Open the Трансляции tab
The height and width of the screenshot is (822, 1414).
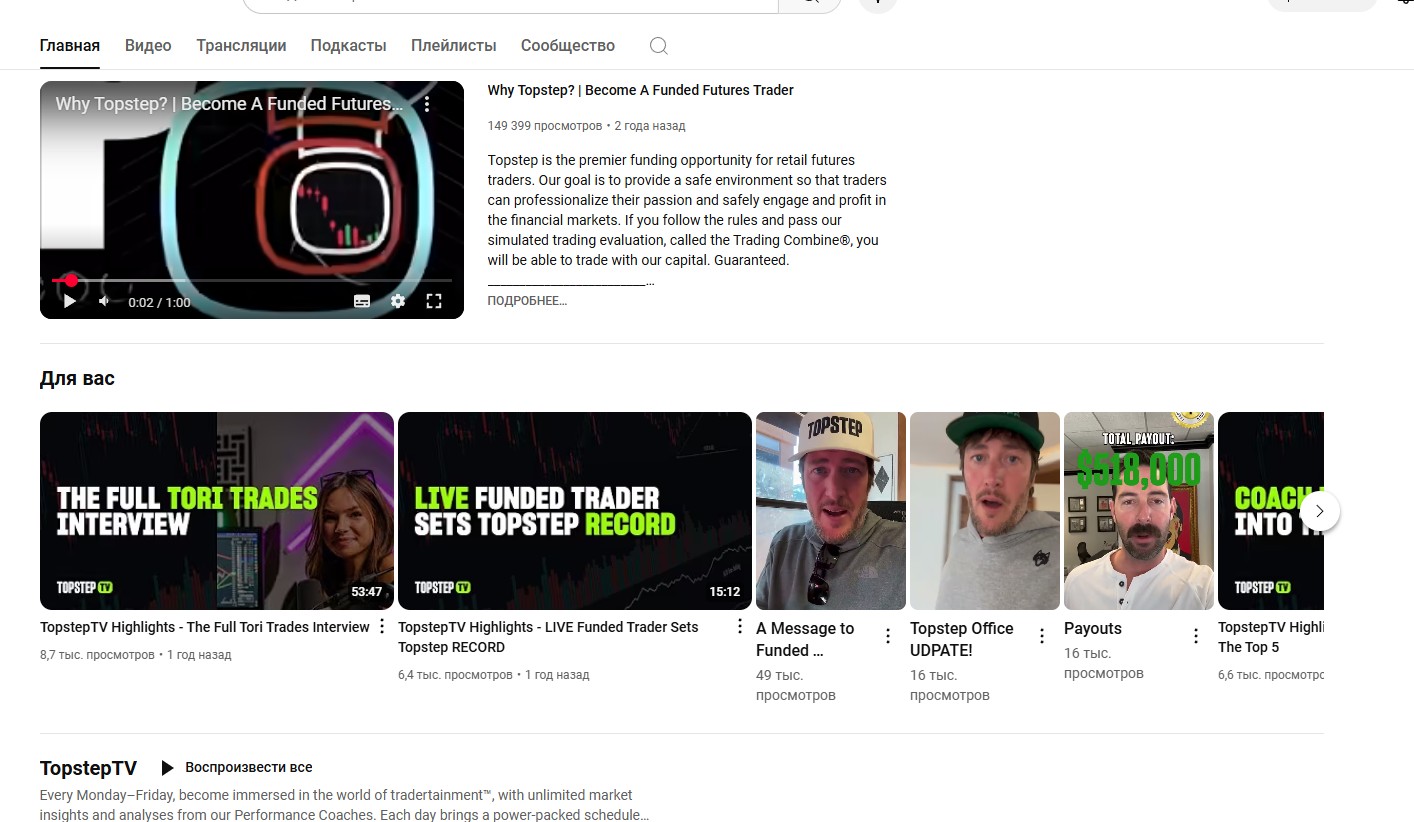point(241,45)
